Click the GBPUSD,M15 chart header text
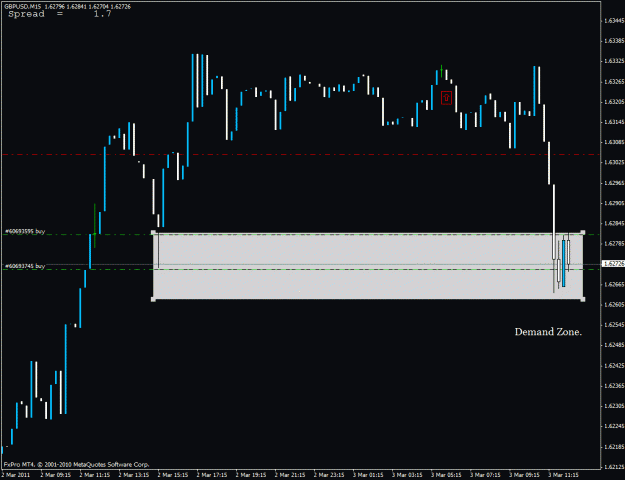625x480 pixels. coord(67,6)
